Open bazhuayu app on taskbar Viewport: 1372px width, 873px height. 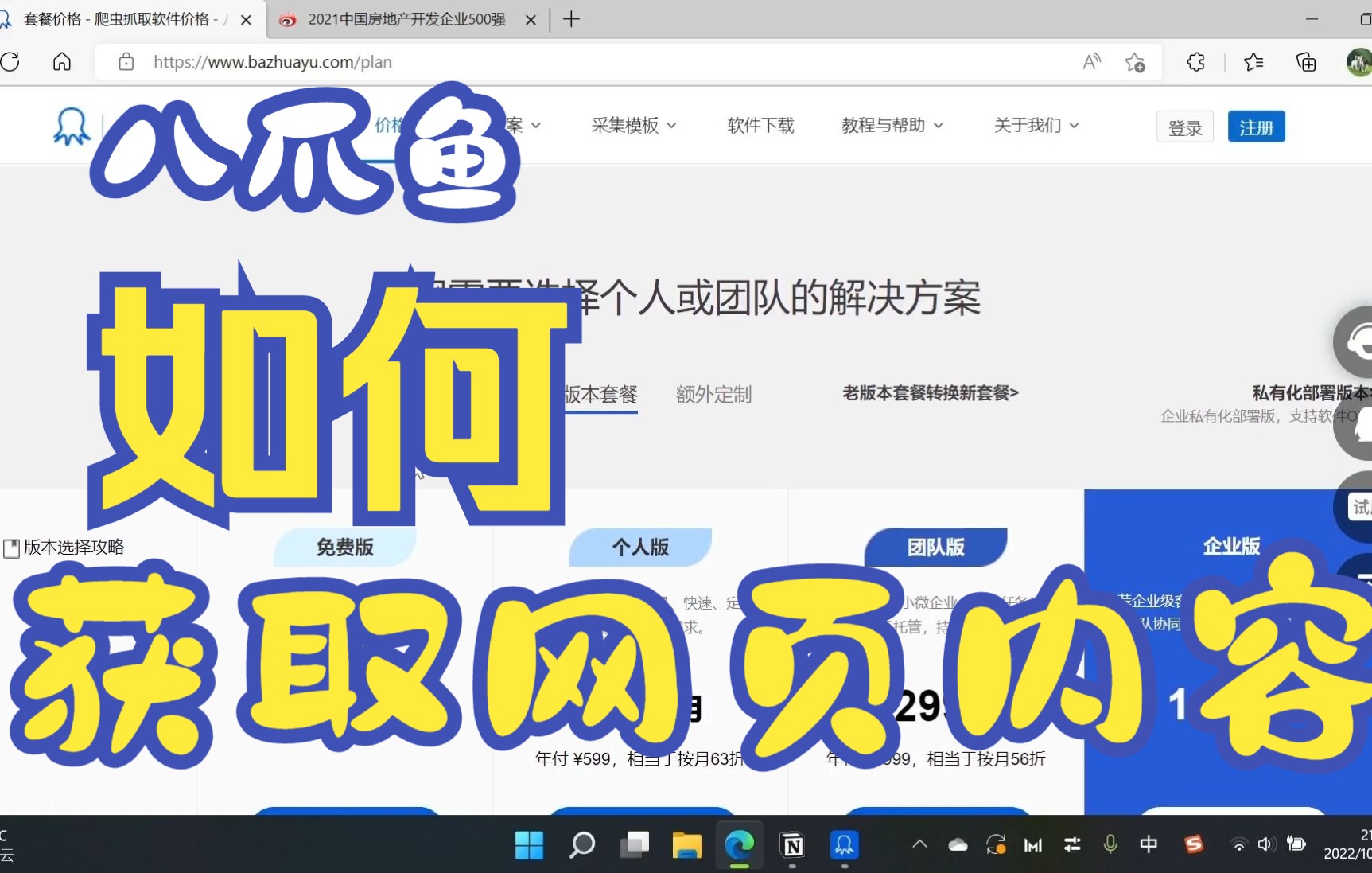(x=844, y=845)
